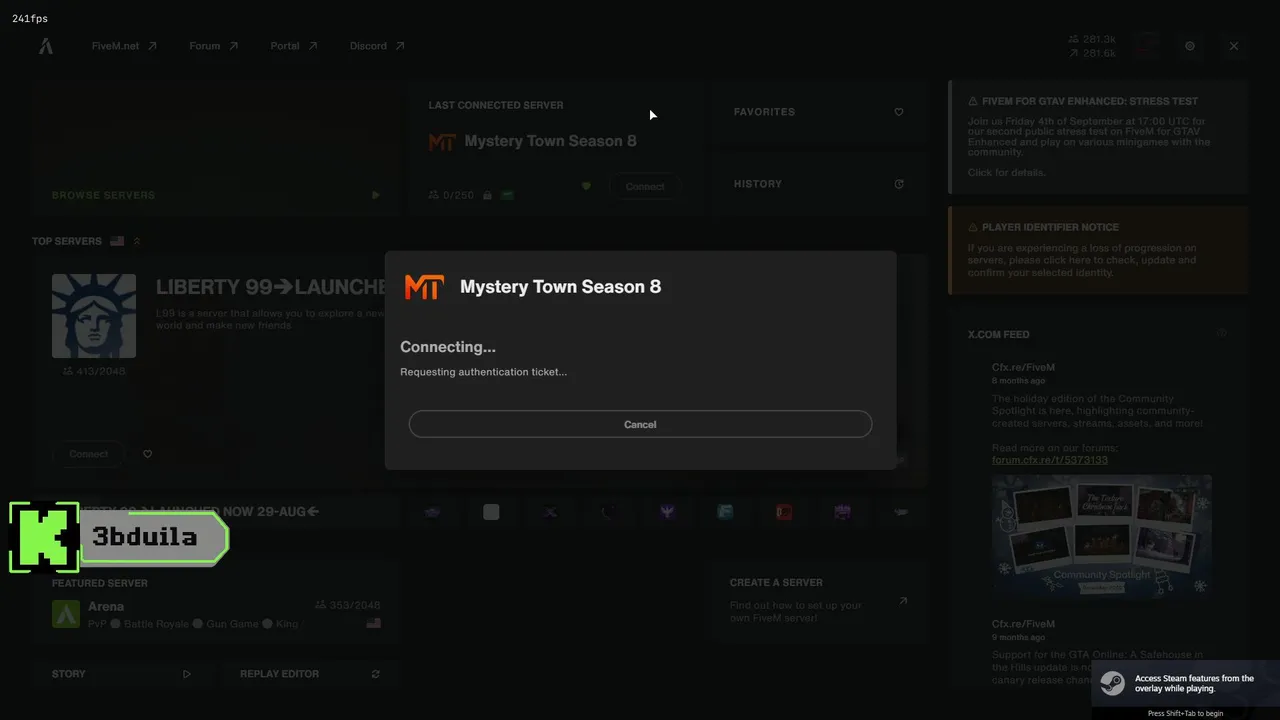Click the arrow icon in the Create a Server card
Image resolution: width=1280 pixels, height=720 pixels.
903,601
